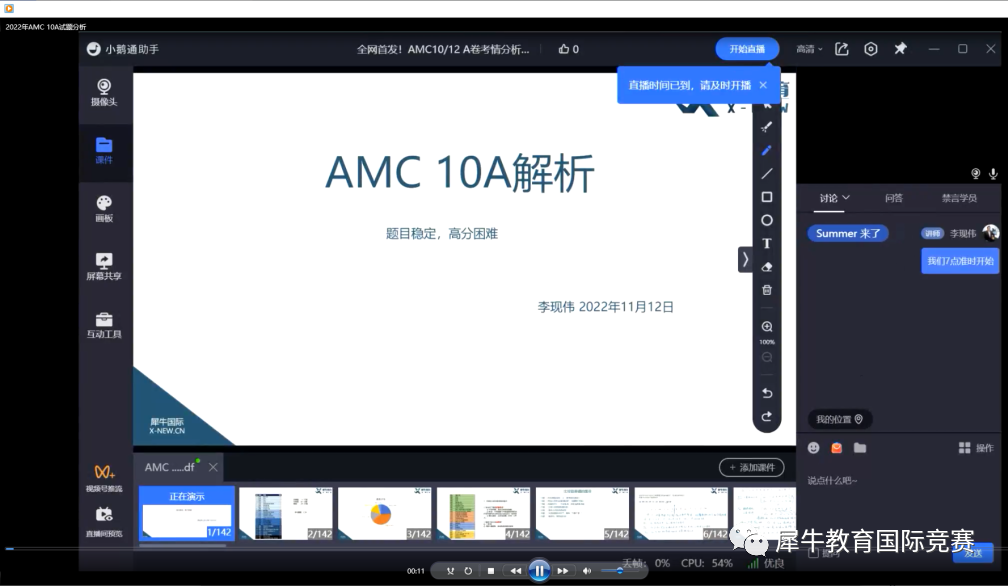Viewport: 1008px width, 586px height.
Task: Open the 画板 whiteboard panel
Action: [104, 208]
